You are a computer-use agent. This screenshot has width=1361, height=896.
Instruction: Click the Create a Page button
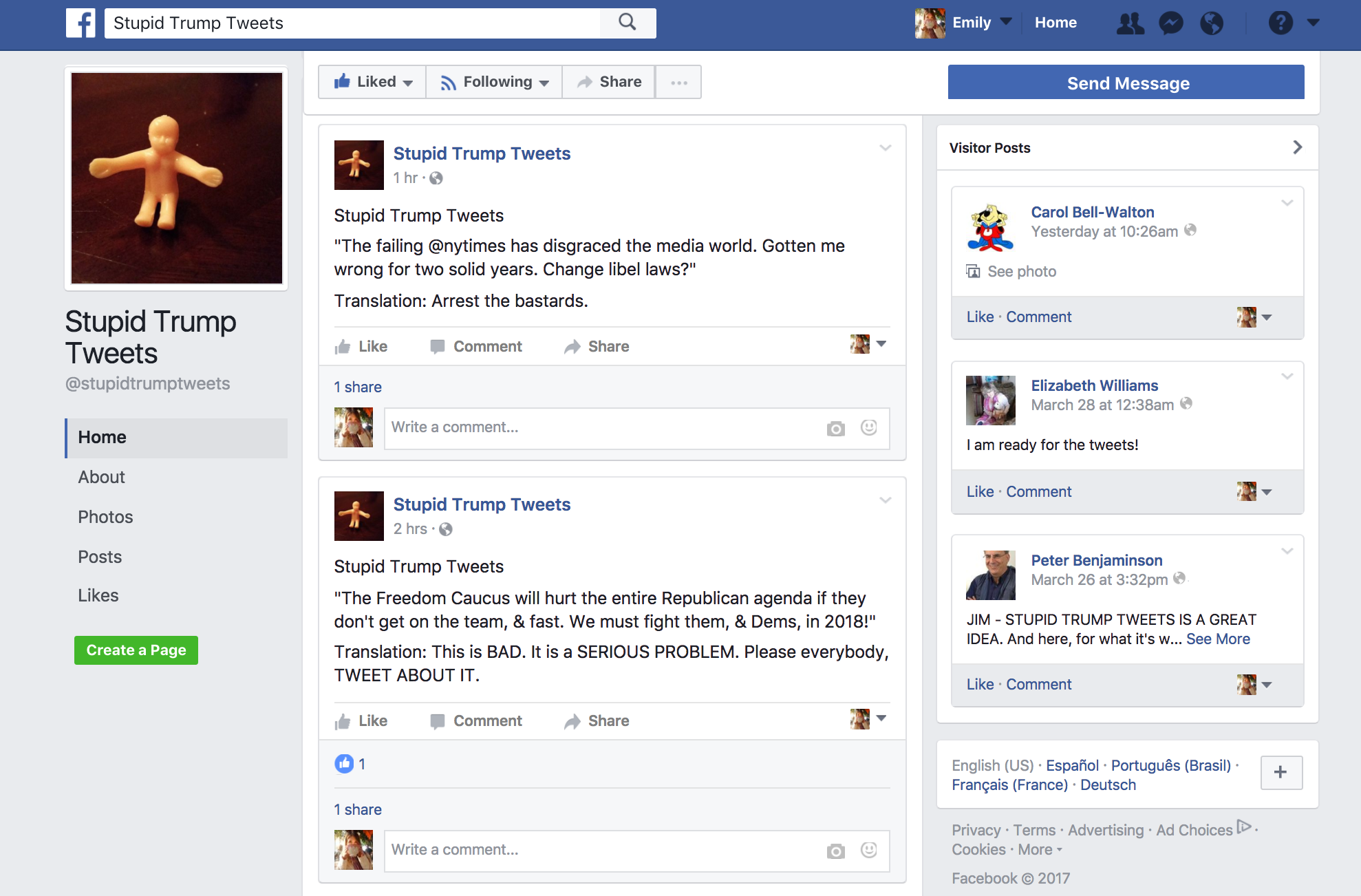(x=136, y=650)
